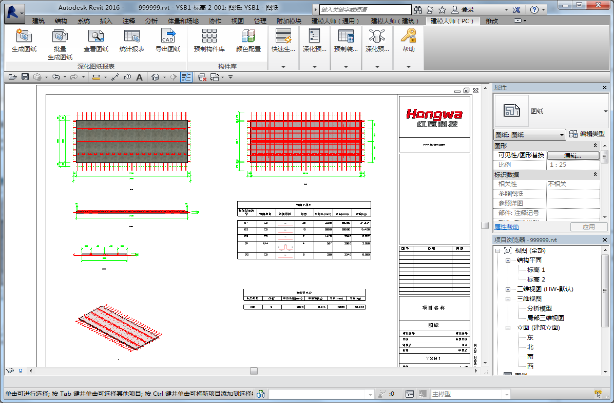Click the Redo arrow in quick access toolbar
Viewport: 614px width, 403px height.
click(x=74, y=77)
